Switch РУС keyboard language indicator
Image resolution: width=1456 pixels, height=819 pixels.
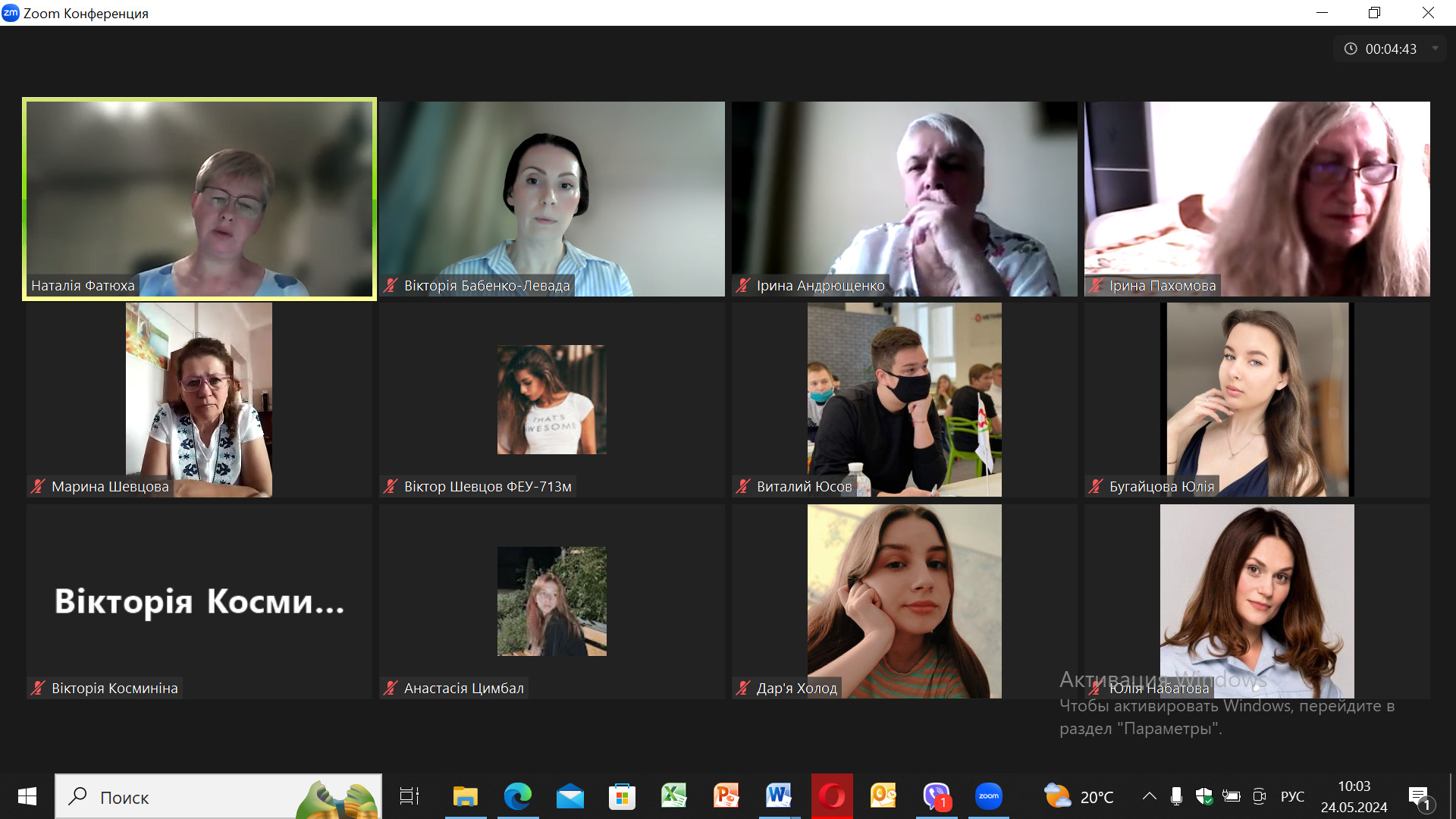1292,796
